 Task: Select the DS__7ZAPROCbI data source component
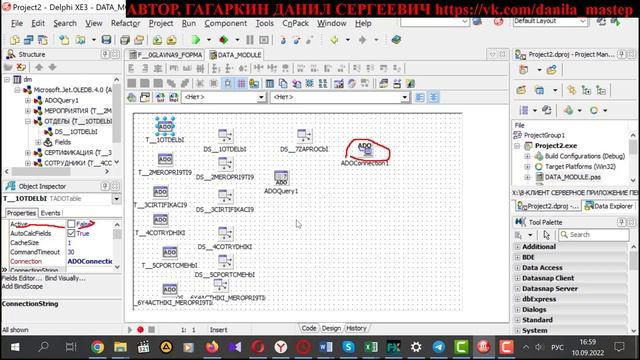[x=304, y=136]
